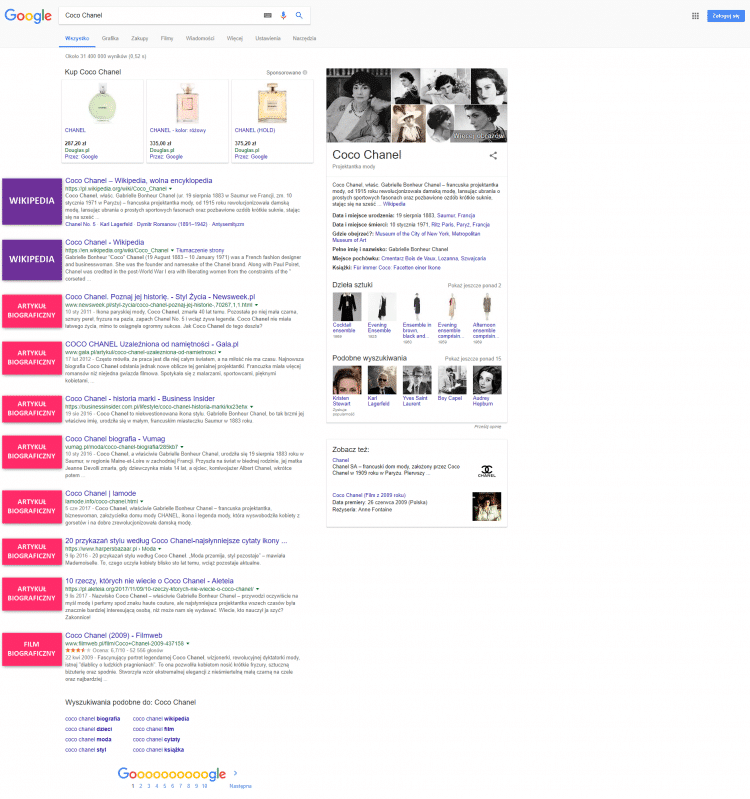Switch to the Zakupy tab
This screenshot has height=799, width=750.
click(140, 38)
